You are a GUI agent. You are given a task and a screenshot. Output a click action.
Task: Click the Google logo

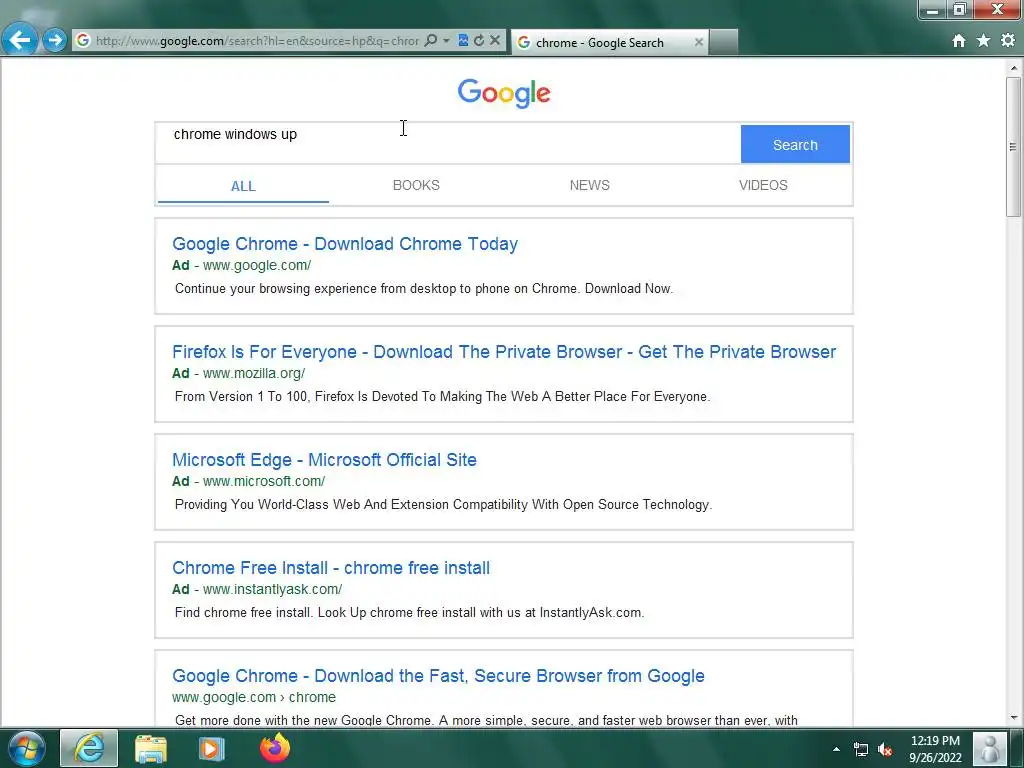(x=504, y=93)
